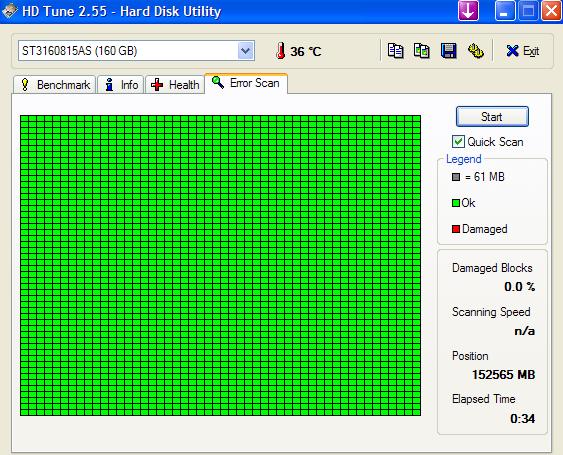
Task: Click the thermometer temperature icon
Action: [x=281, y=51]
